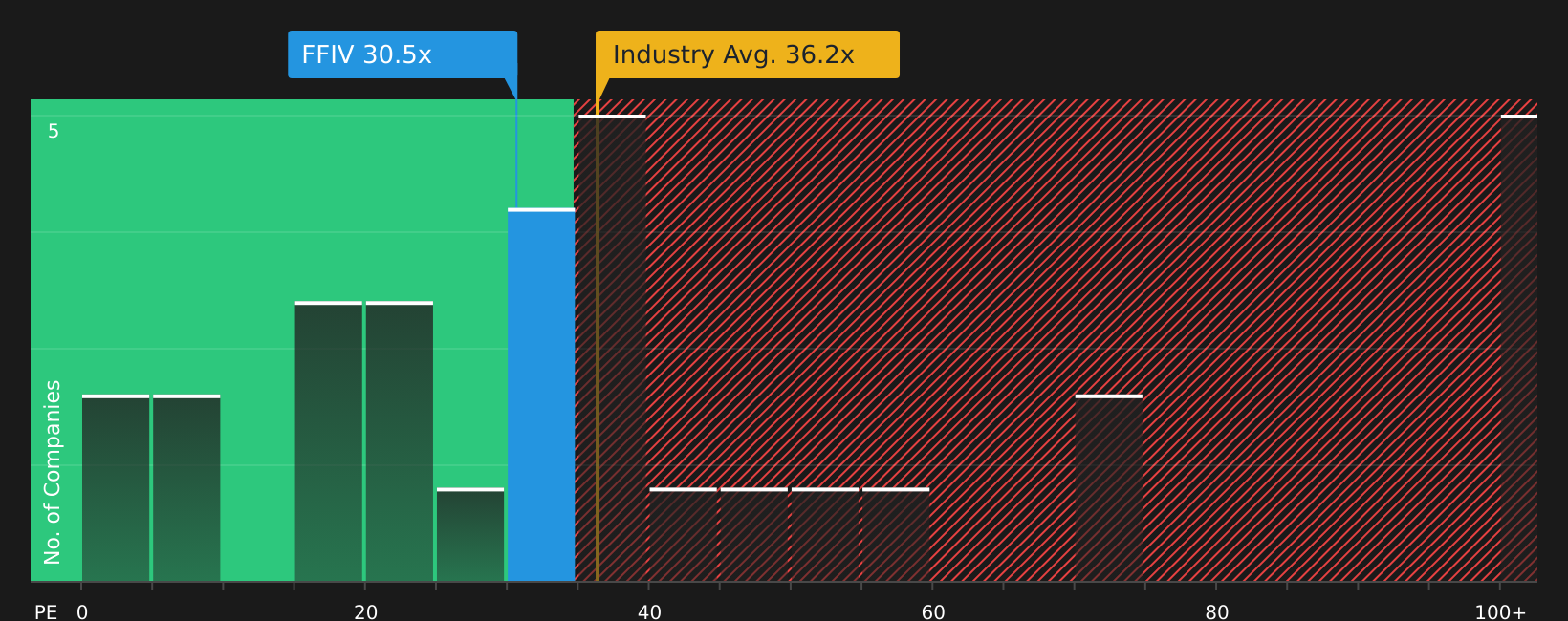Select the bar for PE 50 to 55
Image resolution: width=1568 pixels, height=621 pixels.
pyautogui.click(x=825, y=534)
